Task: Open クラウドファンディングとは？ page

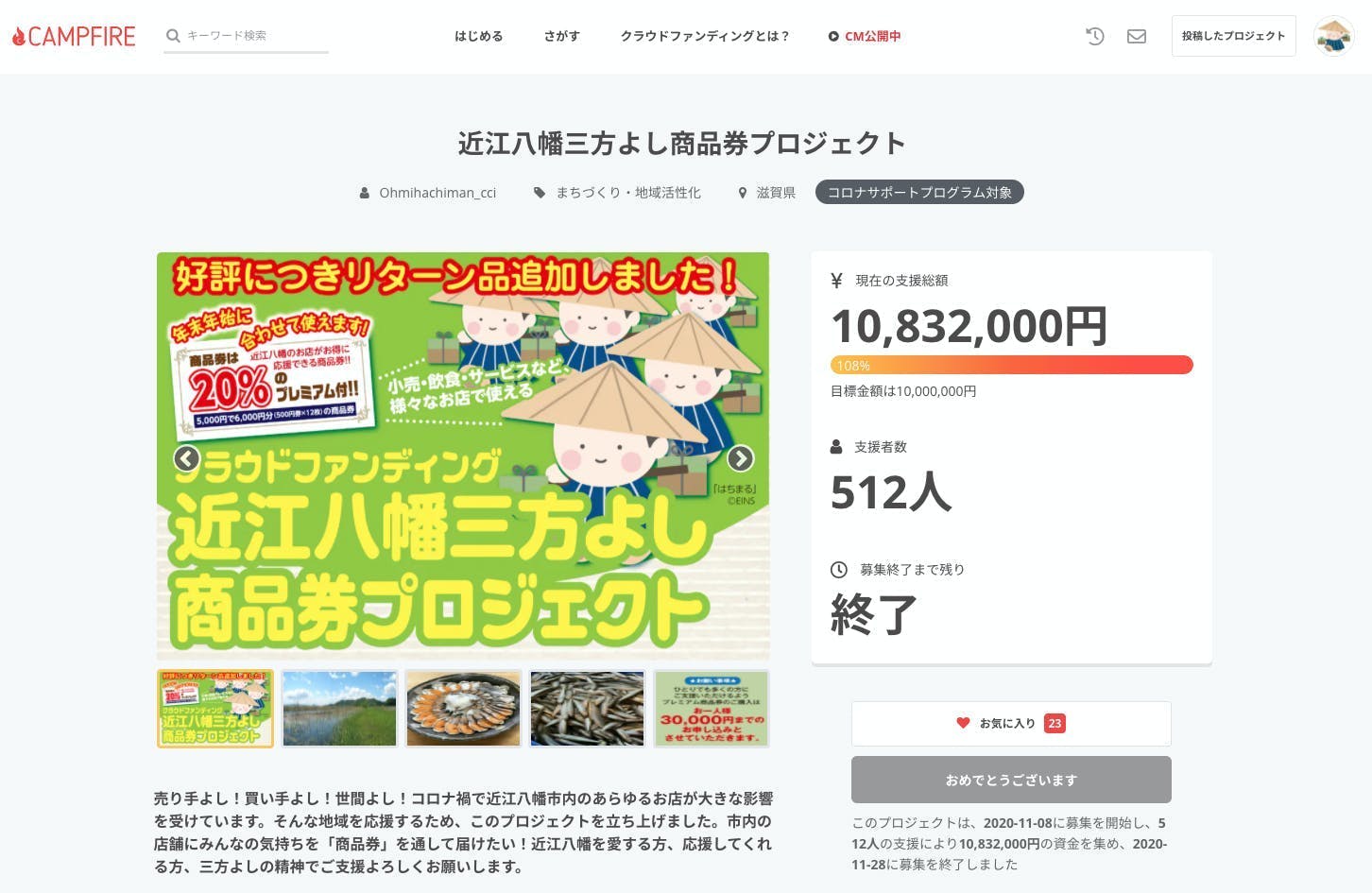Action: pos(705,36)
